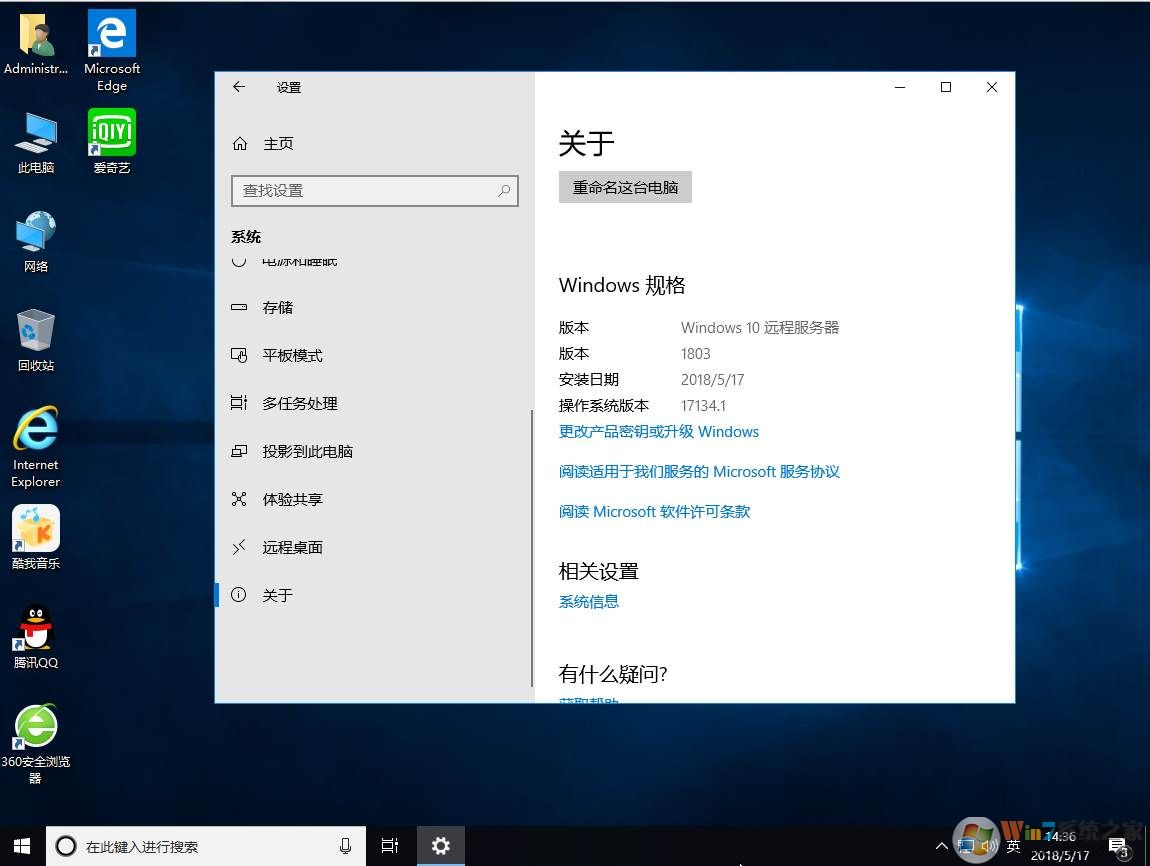Click Rename this PC (重命名这台电脑) button

pos(625,187)
